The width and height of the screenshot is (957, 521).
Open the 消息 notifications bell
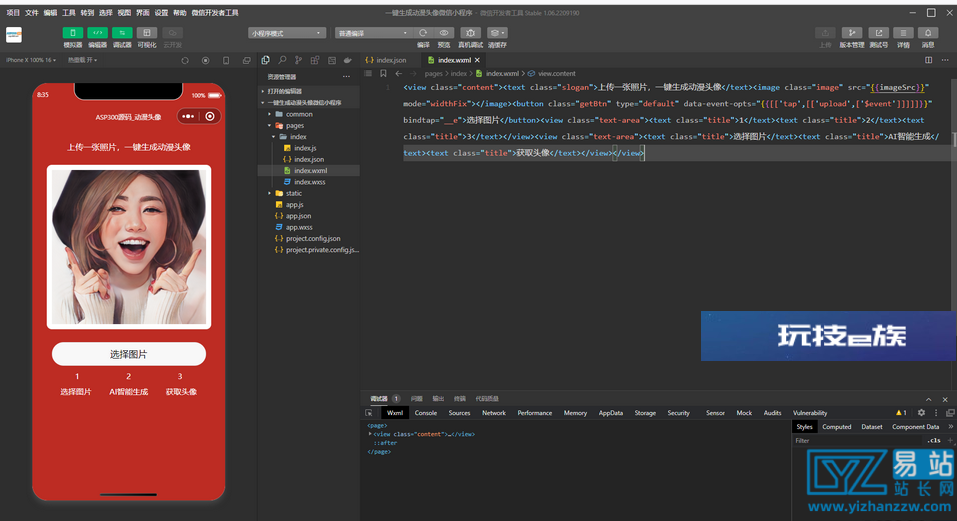click(x=928, y=33)
